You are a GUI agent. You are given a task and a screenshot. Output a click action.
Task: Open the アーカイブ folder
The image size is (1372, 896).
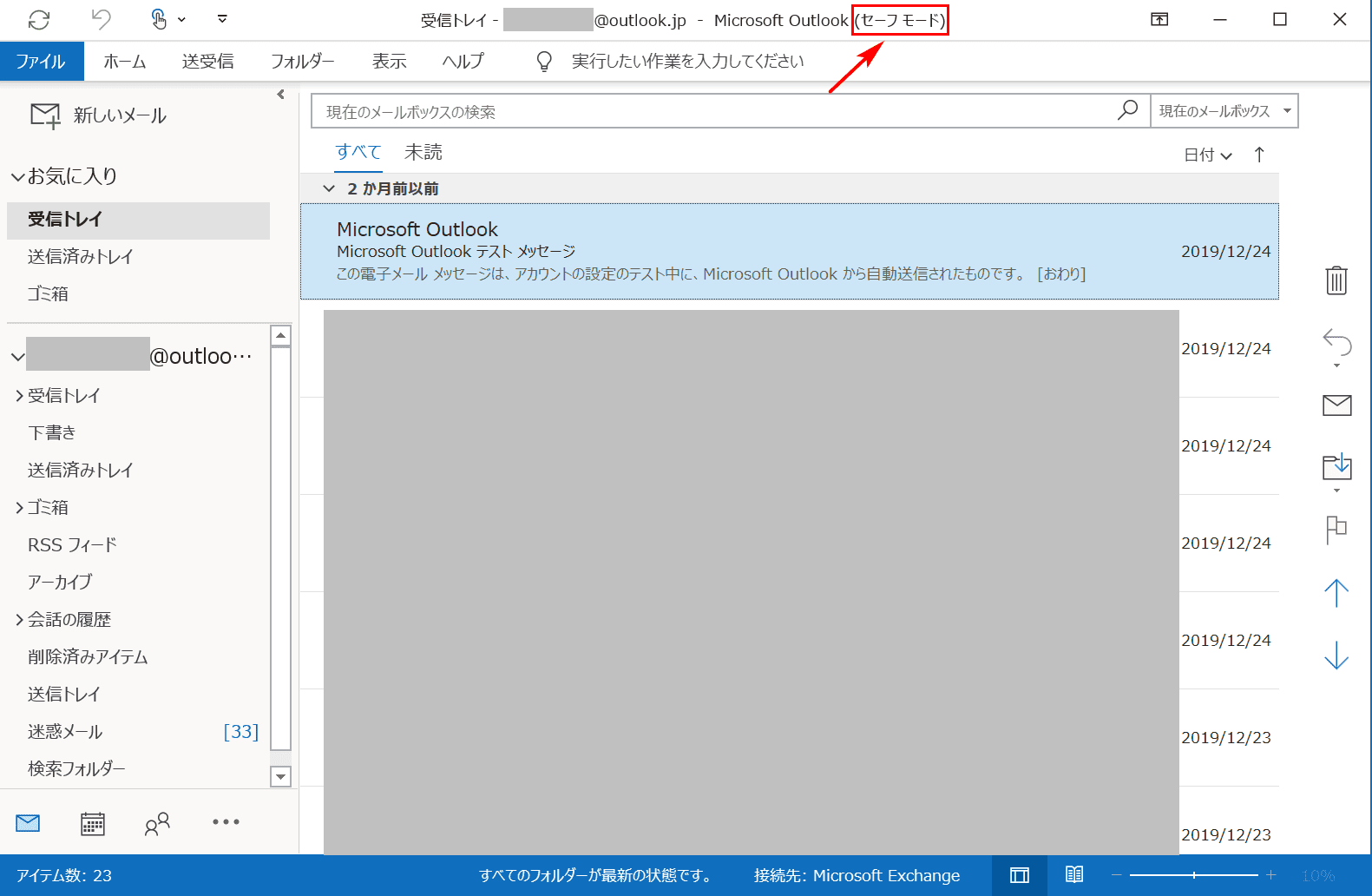60,583
